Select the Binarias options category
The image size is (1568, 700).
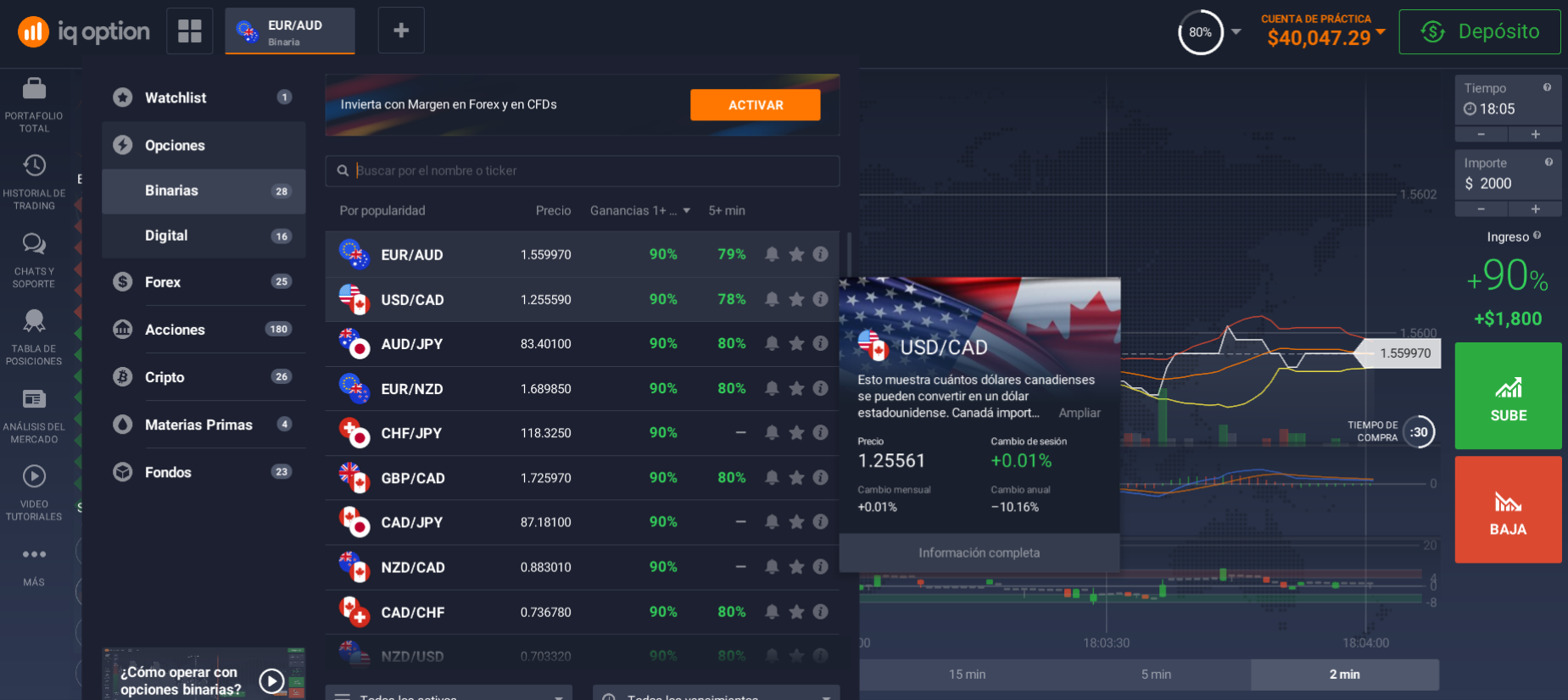pyautogui.click(x=204, y=191)
